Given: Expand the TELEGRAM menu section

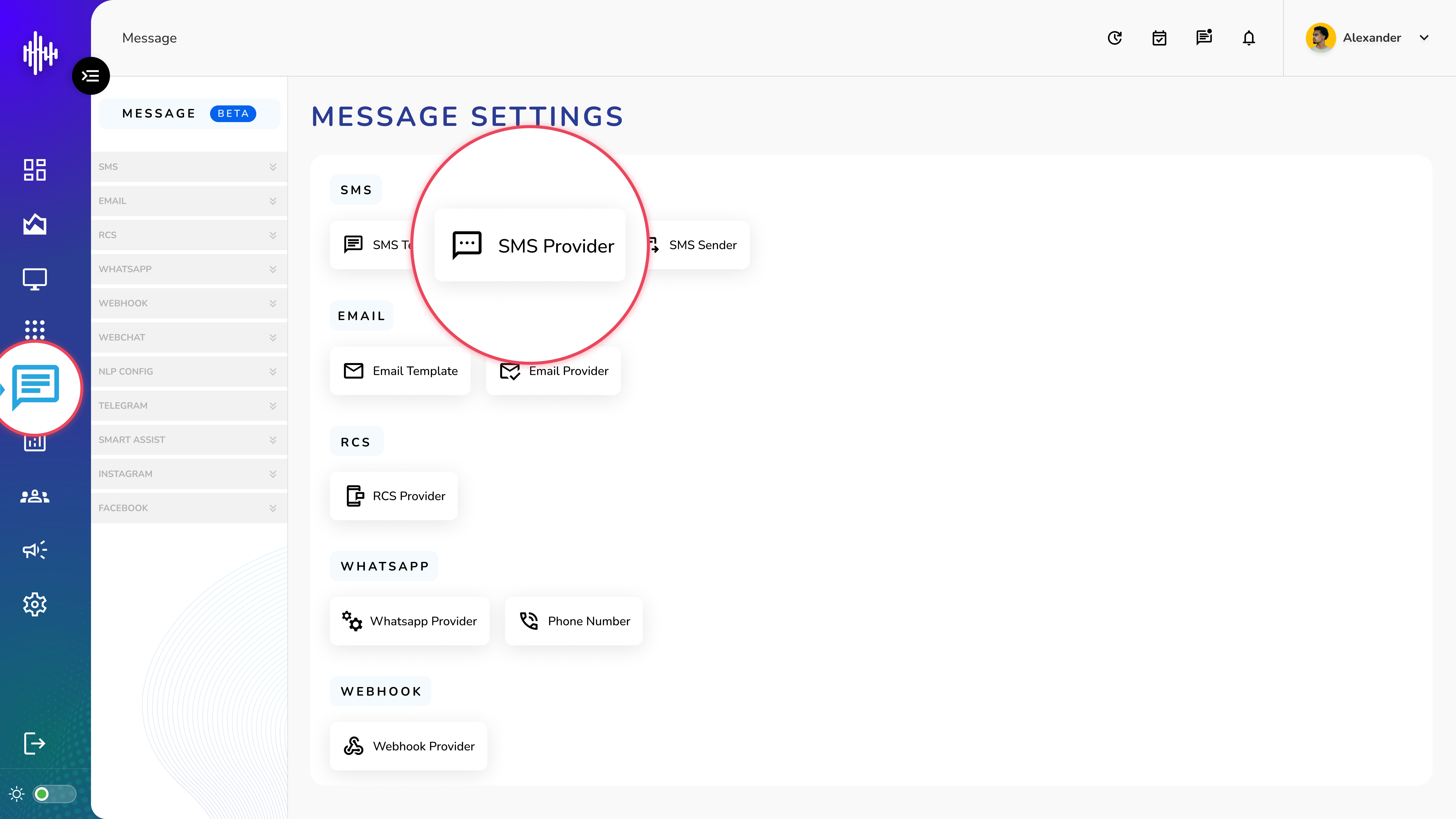Looking at the screenshot, I should pos(189,405).
